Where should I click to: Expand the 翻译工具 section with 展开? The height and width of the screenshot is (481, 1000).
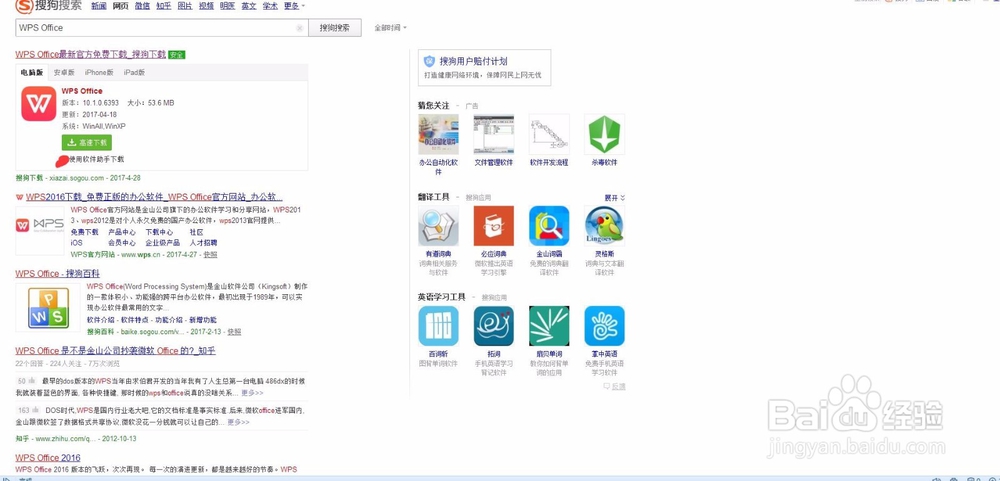point(615,198)
